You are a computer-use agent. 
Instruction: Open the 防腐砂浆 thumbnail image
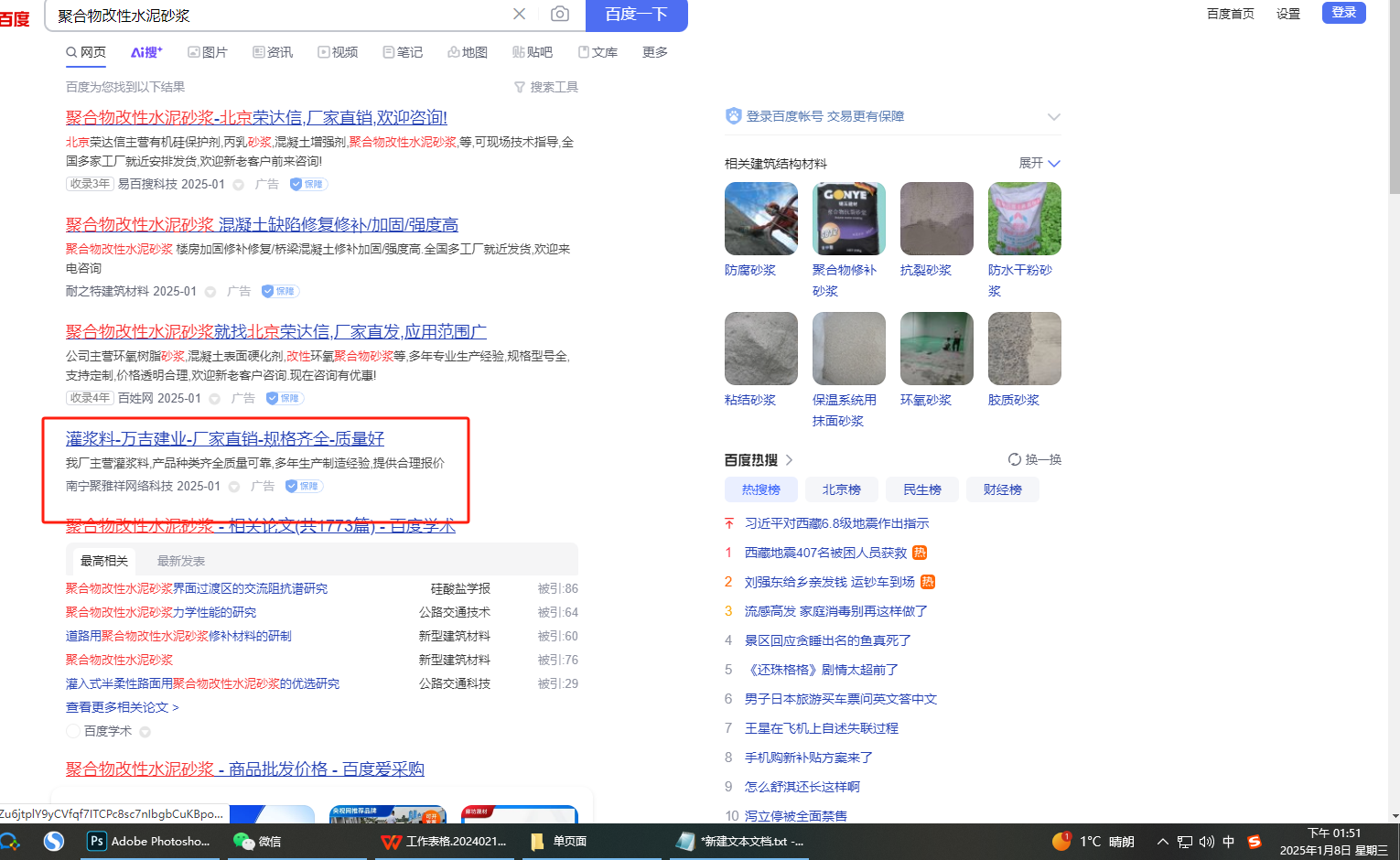click(x=761, y=219)
